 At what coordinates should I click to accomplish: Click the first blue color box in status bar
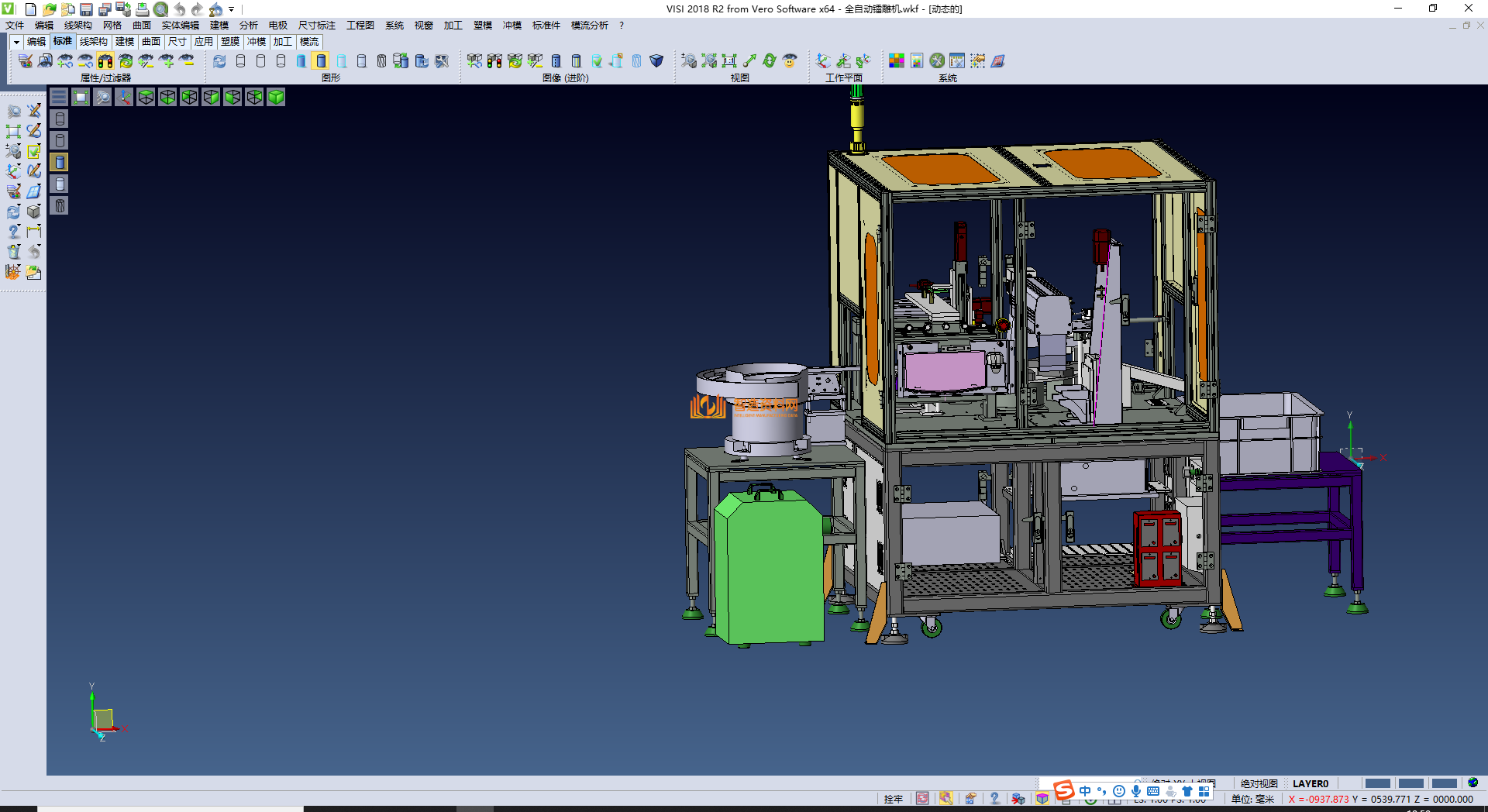click(1377, 783)
